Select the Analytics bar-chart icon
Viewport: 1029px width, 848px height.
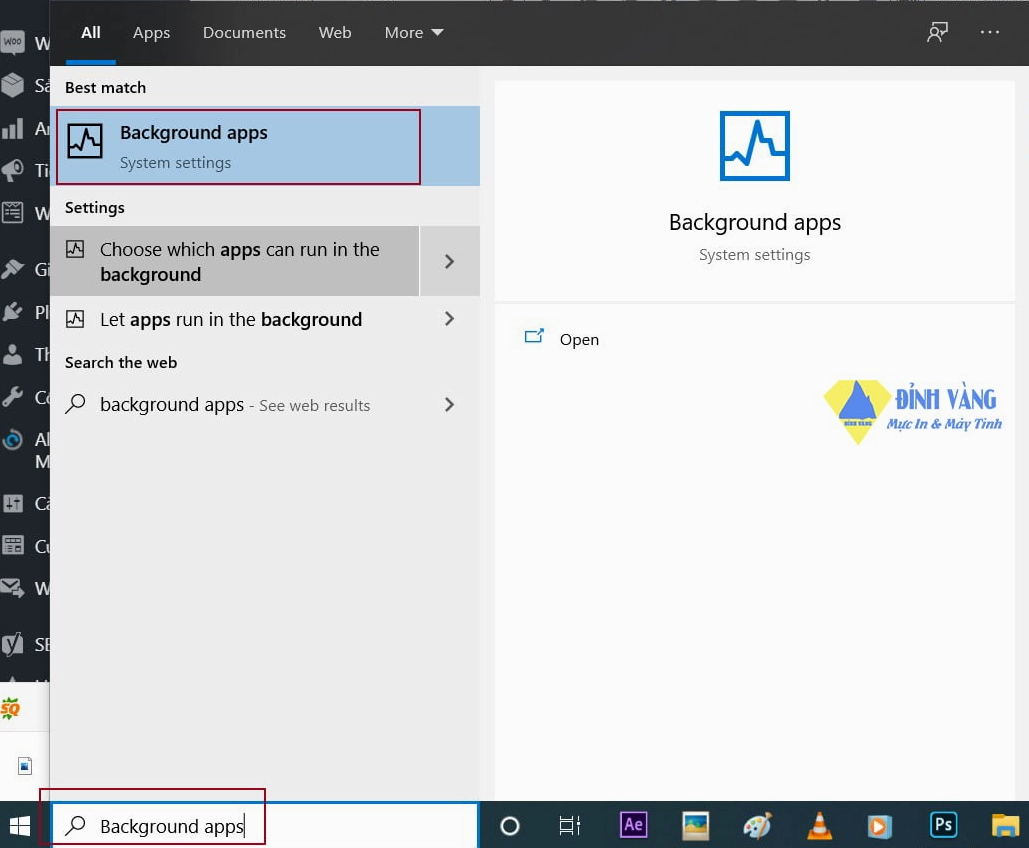[x=12, y=128]
